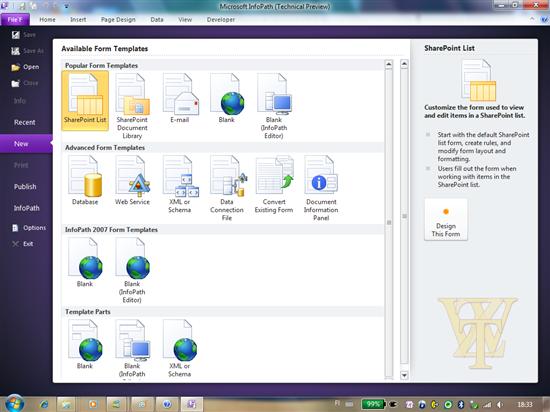This screenshot has height=412, width=550.
Task: Select the Database form template
Action: pyautogui.click(x=85, y=180)
